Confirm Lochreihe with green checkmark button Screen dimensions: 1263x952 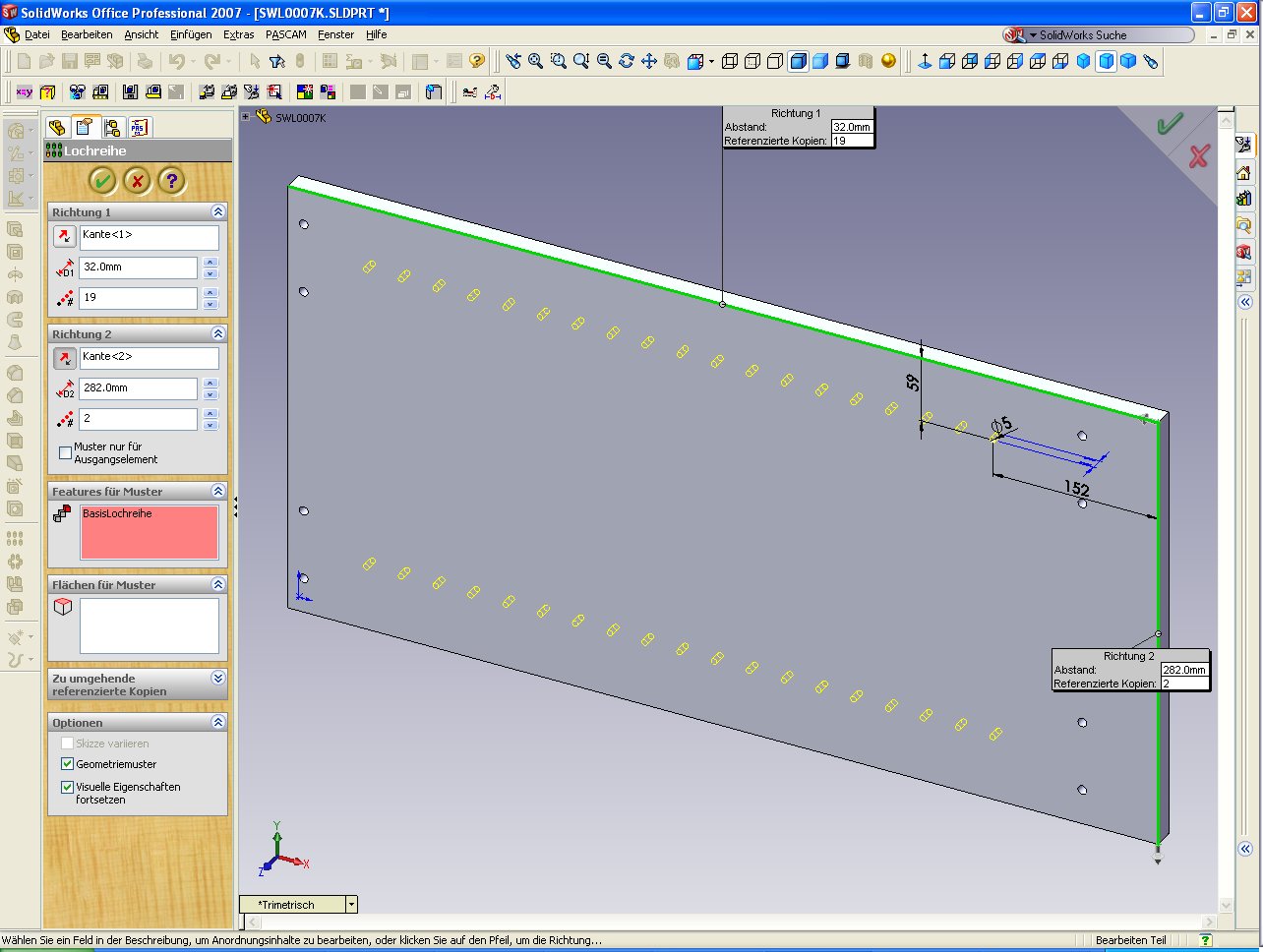pos(102,180)
